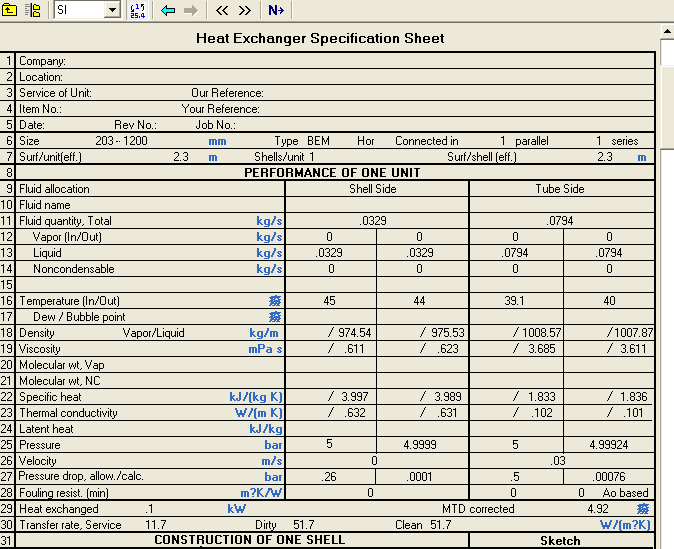Click Surf/unit(eff.) value 2.3
674x549 pixels.
tap(181, 157)
